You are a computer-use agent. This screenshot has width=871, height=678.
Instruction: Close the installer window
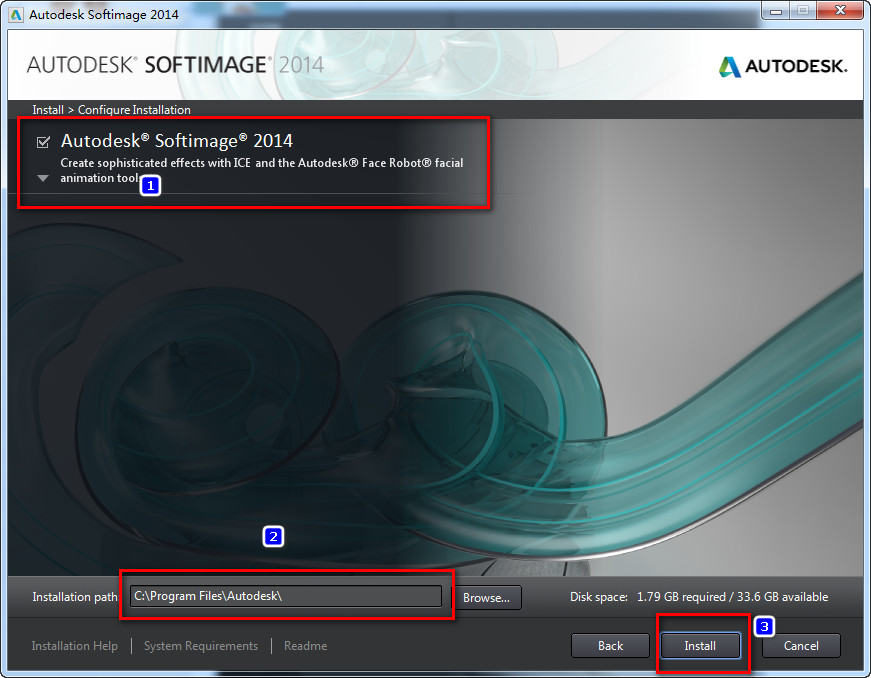tap(840, 11)
